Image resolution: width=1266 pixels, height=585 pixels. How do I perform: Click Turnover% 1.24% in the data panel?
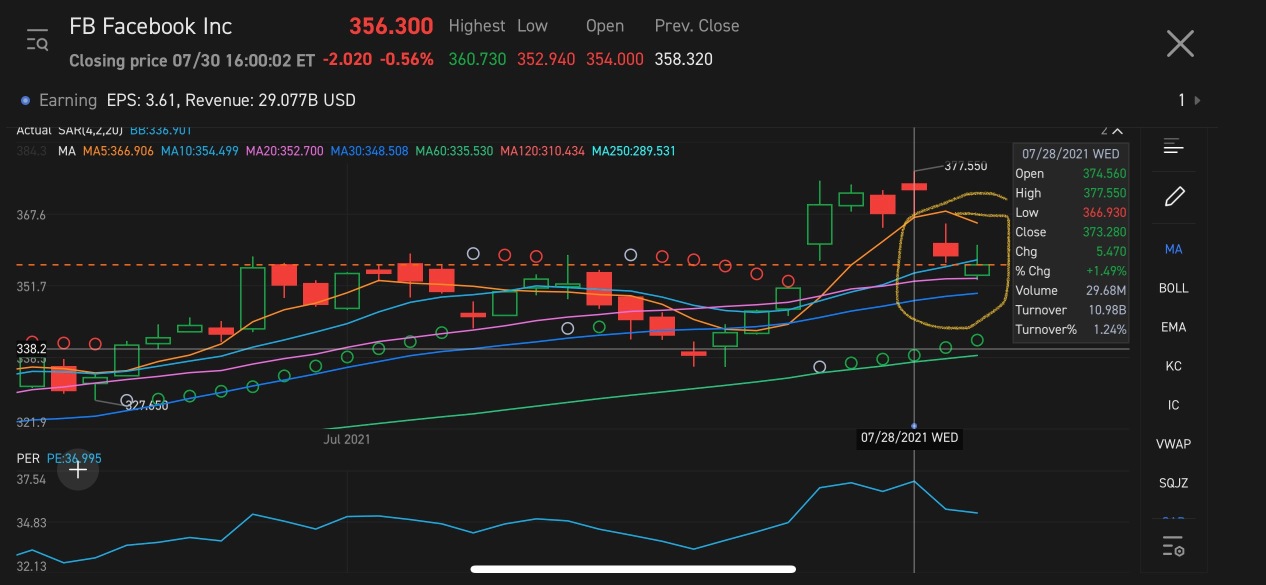[x=1070, y=330]
